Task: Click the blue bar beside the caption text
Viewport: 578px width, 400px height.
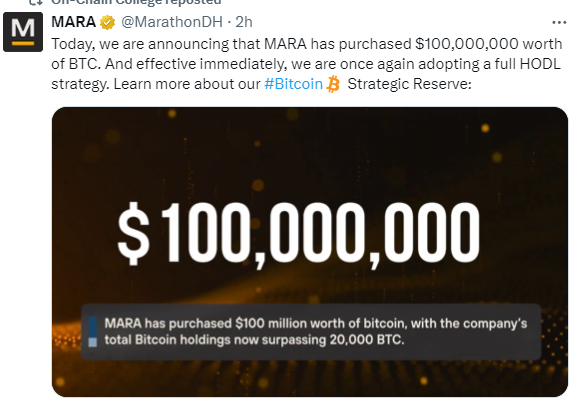Action: pyautogui.click(x=93, y=332)
